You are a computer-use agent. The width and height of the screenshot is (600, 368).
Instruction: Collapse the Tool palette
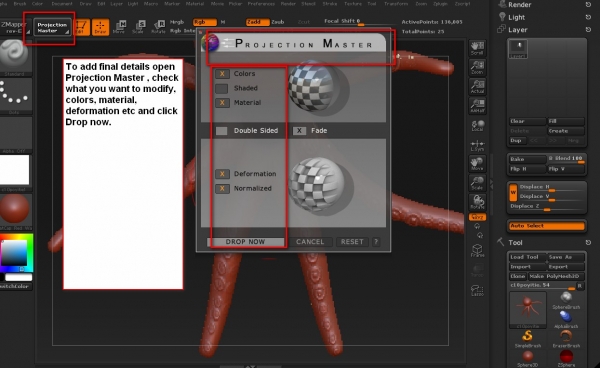coord(515,243)
